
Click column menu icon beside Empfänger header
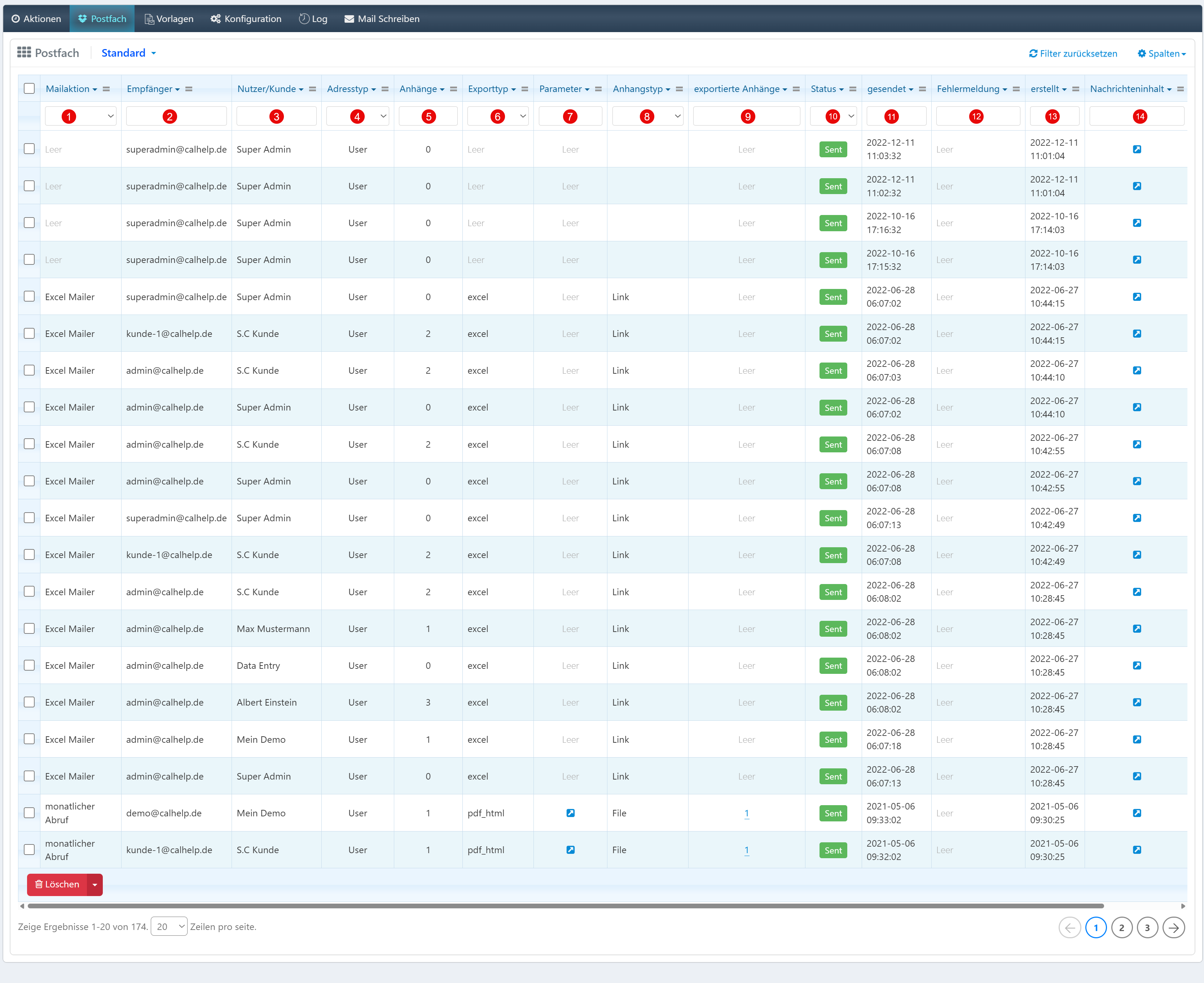[x=189, y=89]
